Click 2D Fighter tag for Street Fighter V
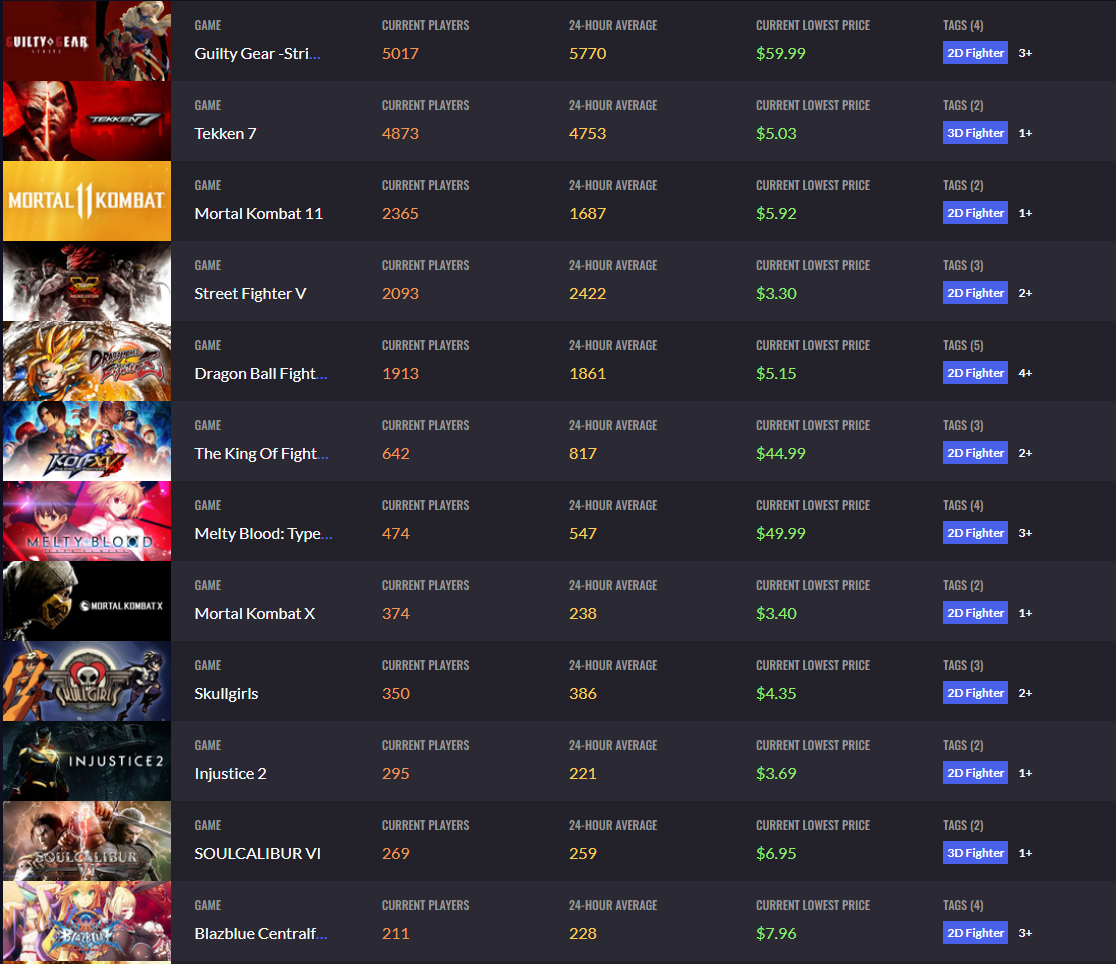The height and width of the screenshot is (964, 1116). point(975,293)
